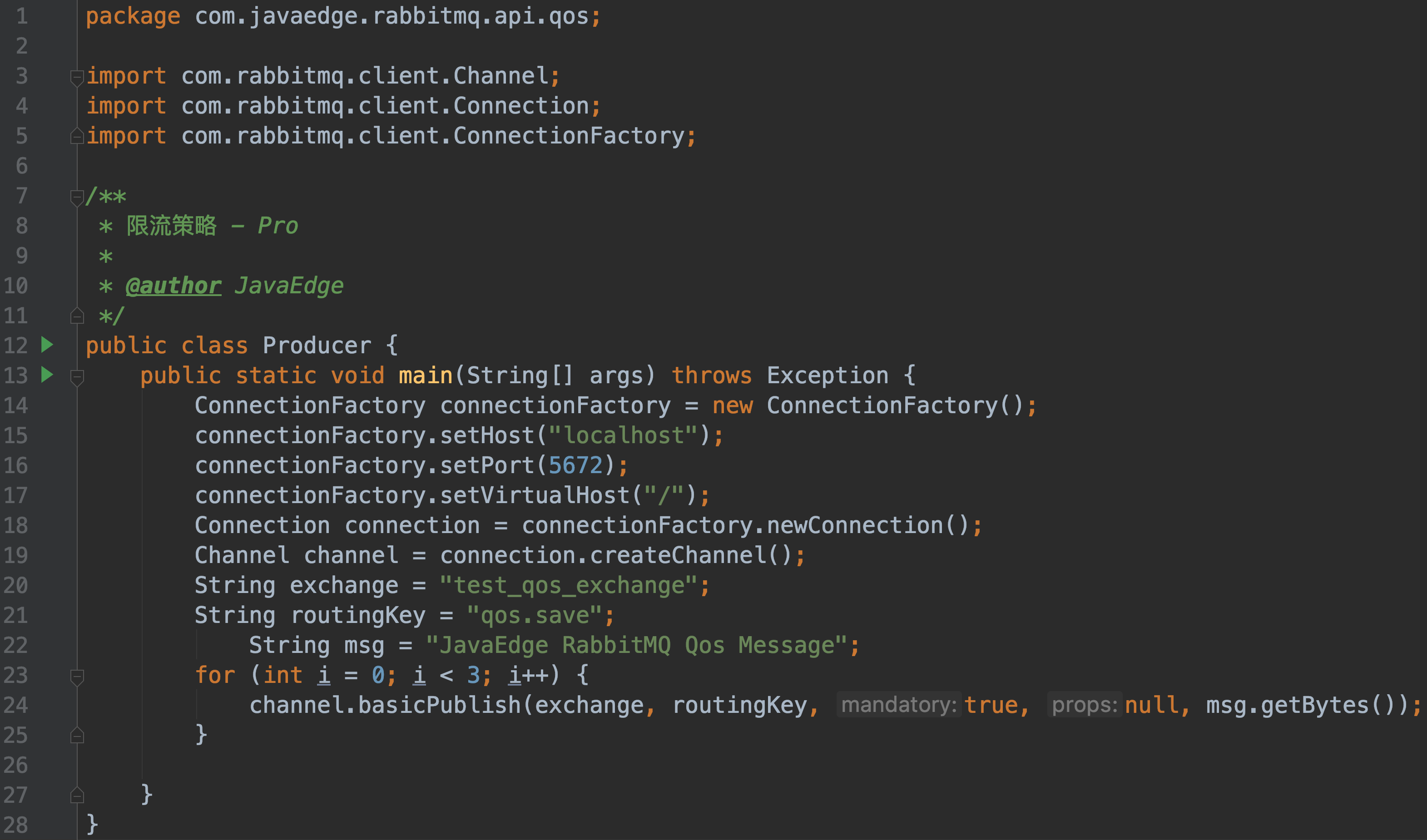Click the basicPublish method call
Screen dimensions: 1427x840
click(440, 705)
